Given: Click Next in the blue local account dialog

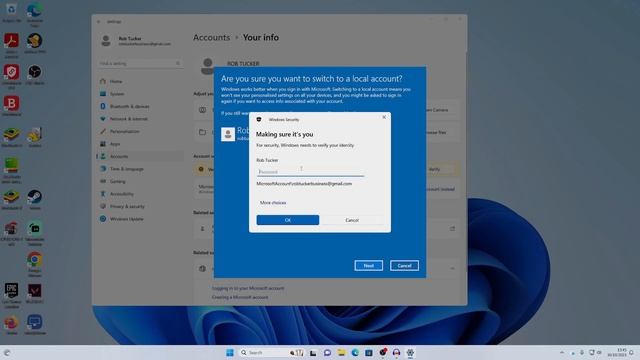Looking at the screenshot, I should click(369, 266).
